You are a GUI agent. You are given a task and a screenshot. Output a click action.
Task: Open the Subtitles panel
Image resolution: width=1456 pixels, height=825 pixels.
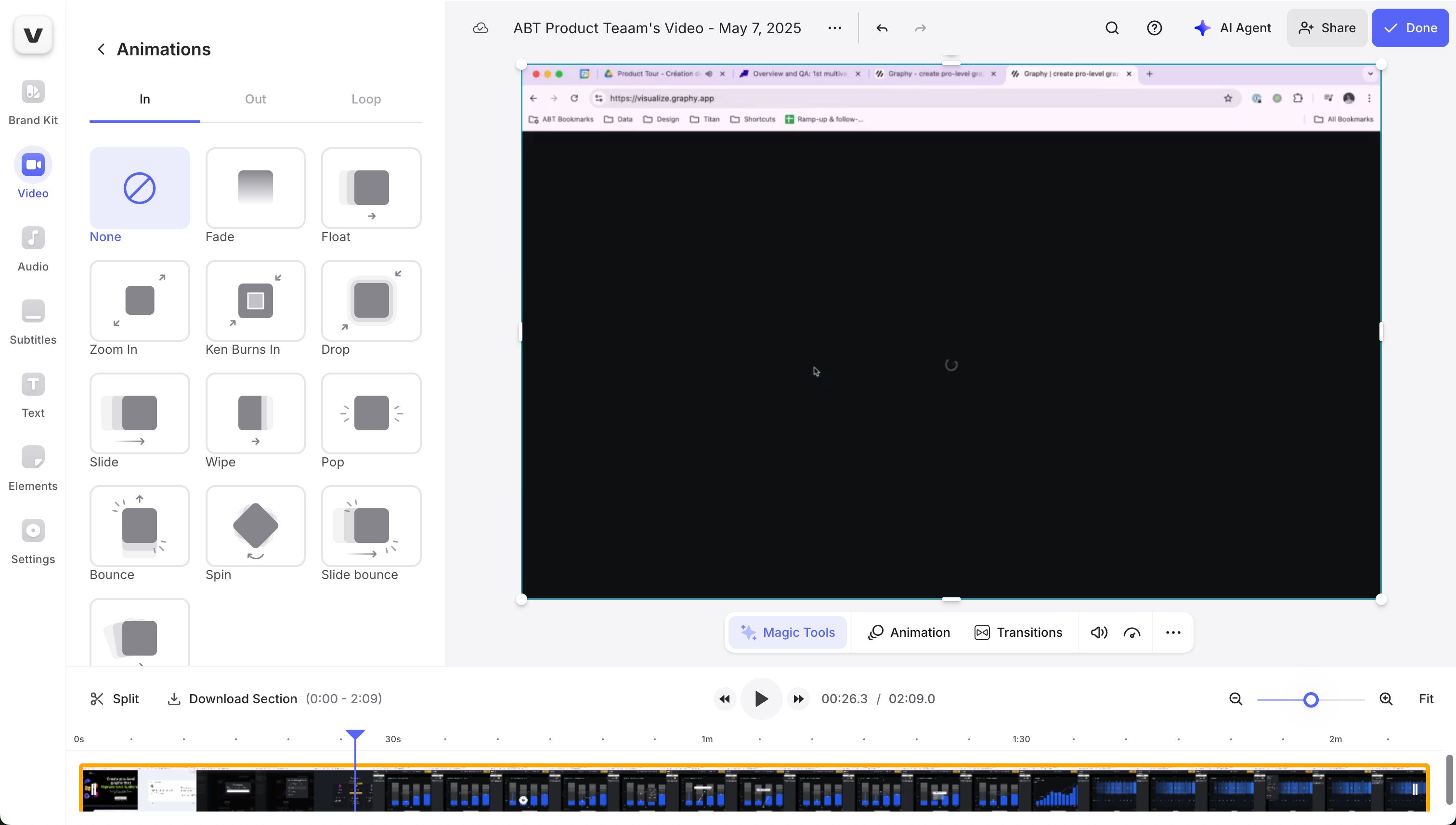[33, 322]
